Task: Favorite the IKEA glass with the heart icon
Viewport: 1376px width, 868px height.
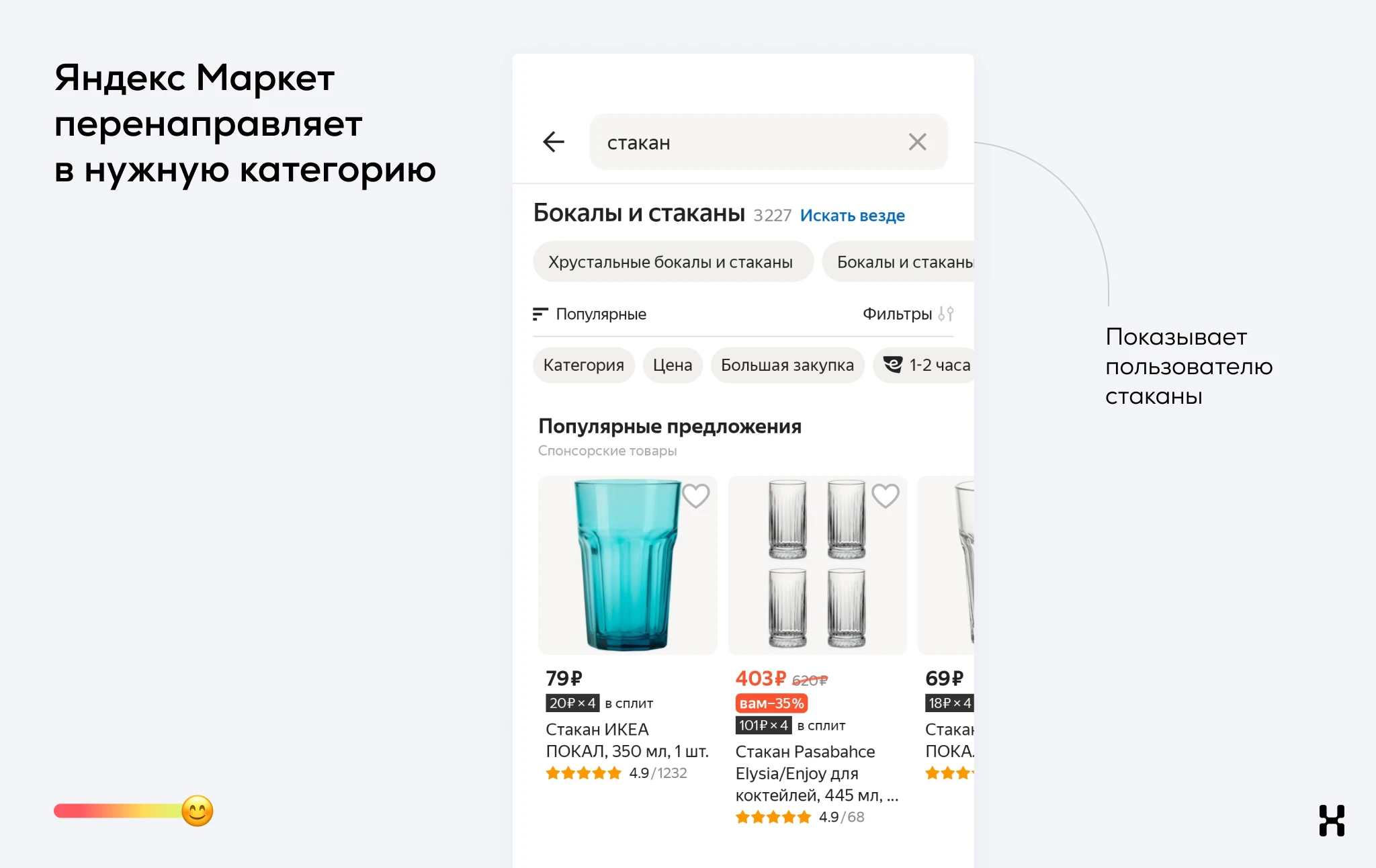Action: tap(695, 496)
